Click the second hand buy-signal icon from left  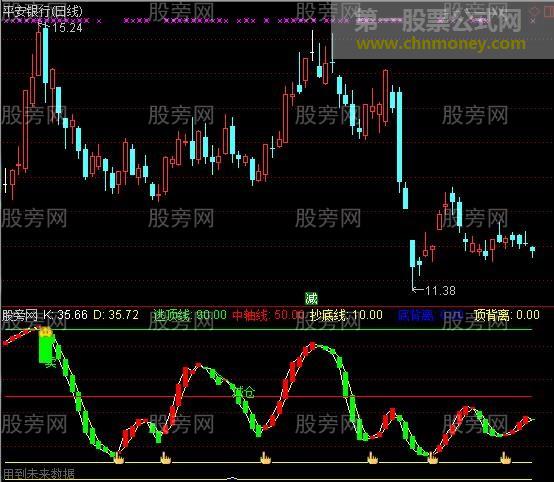[x=166, y=458]
